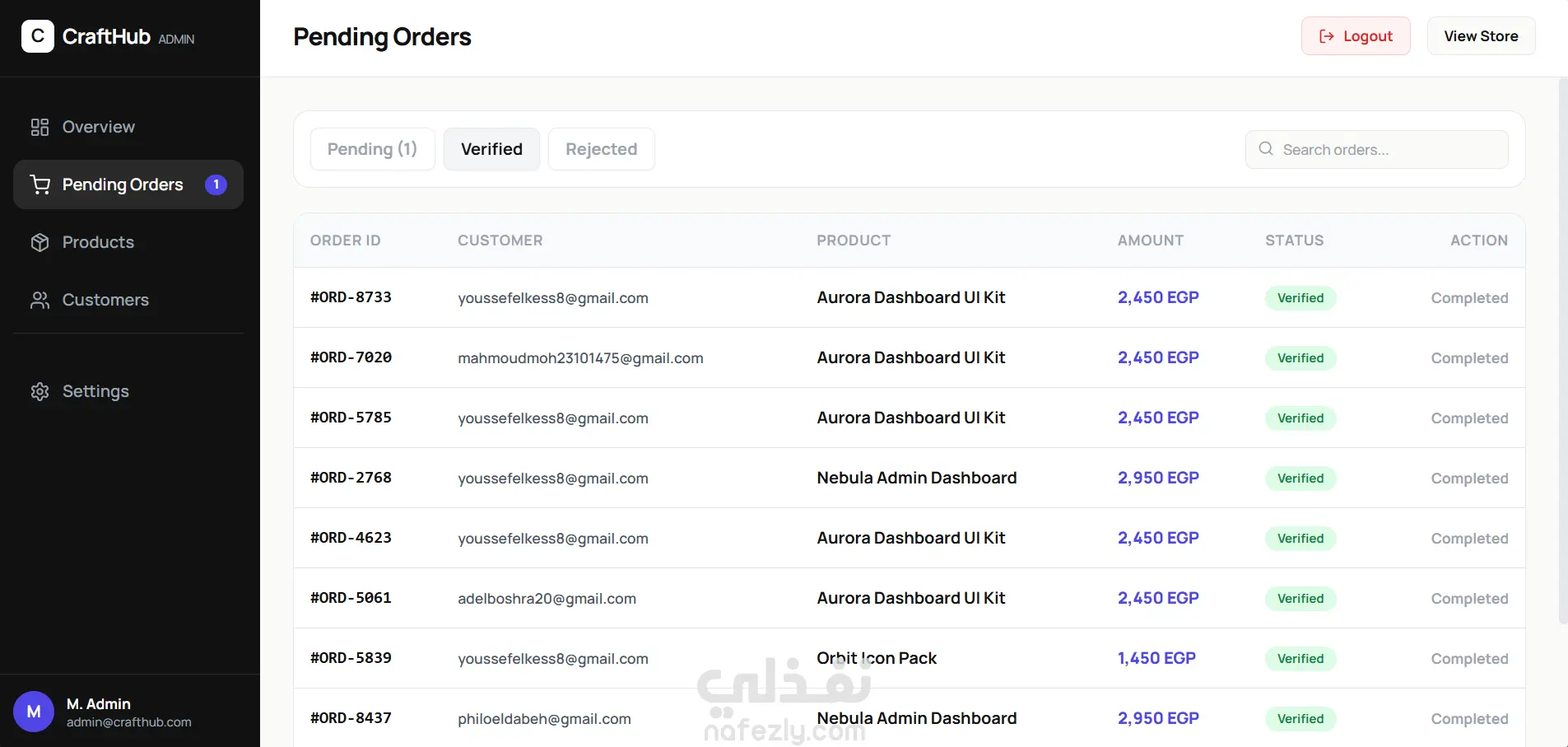This screenshot has width=1568, height=747.
Task: Click the AMOUNT column header
Action: coord(1151,240)
